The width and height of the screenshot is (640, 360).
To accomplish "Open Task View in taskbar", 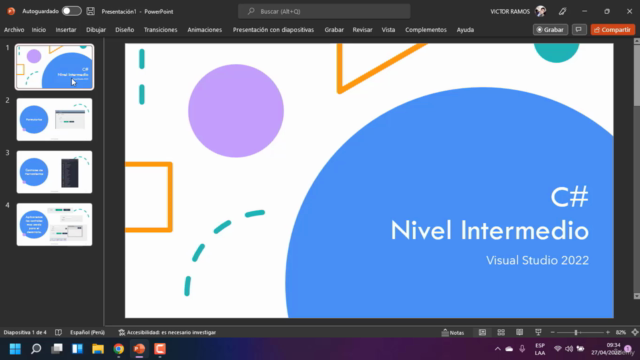I will [x=57, y=349].
